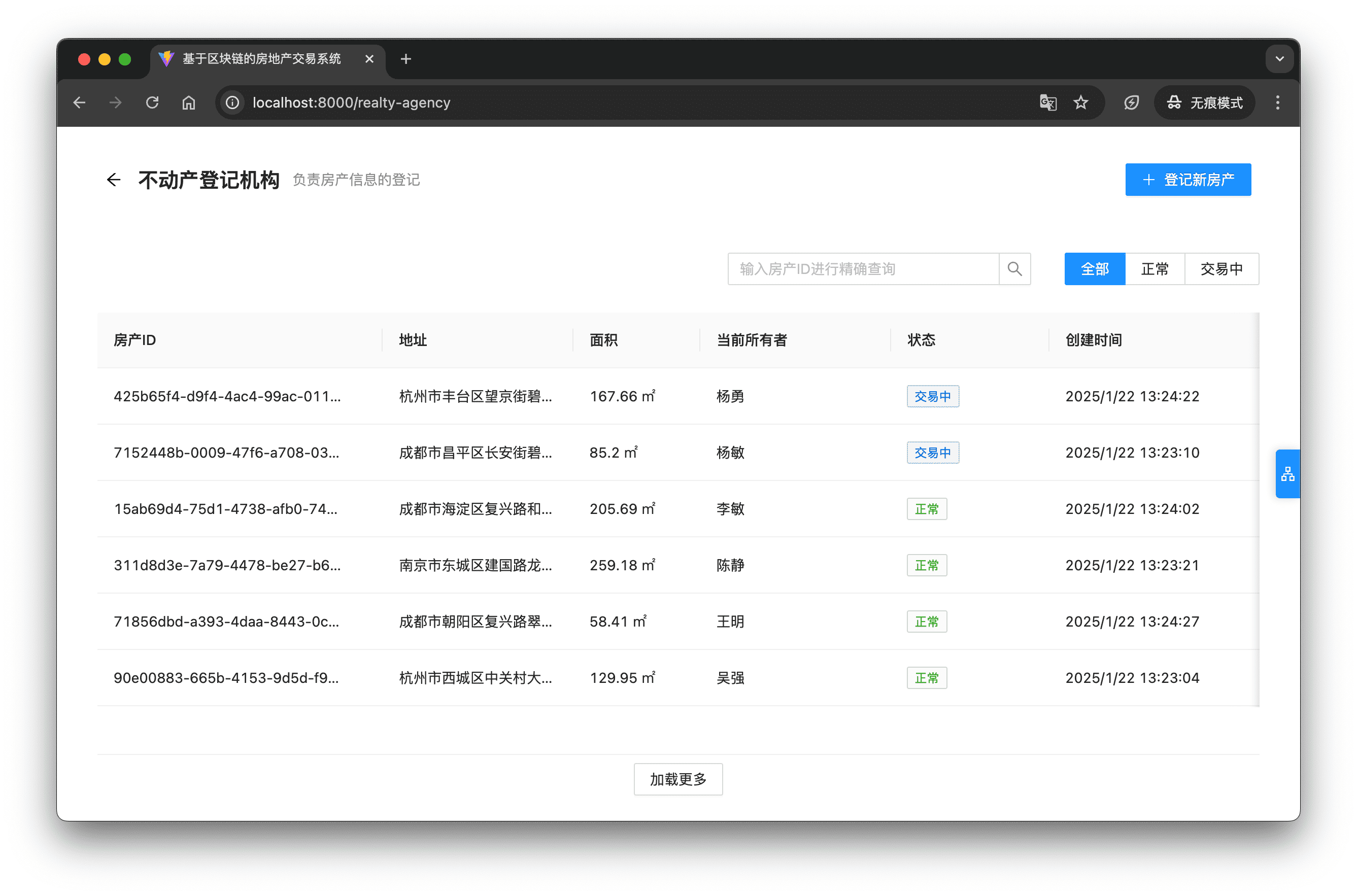The width and height of the screenshot is (1357, 896).
Task: Select the 交易中 filter
Action: [x=1222, y=269]
